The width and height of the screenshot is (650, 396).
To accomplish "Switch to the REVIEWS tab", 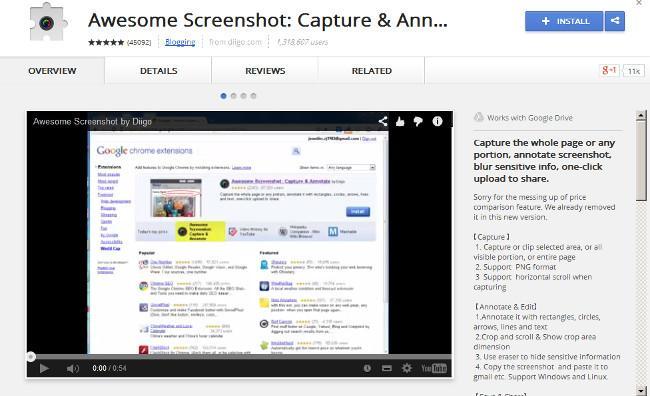I will [265, 71].
